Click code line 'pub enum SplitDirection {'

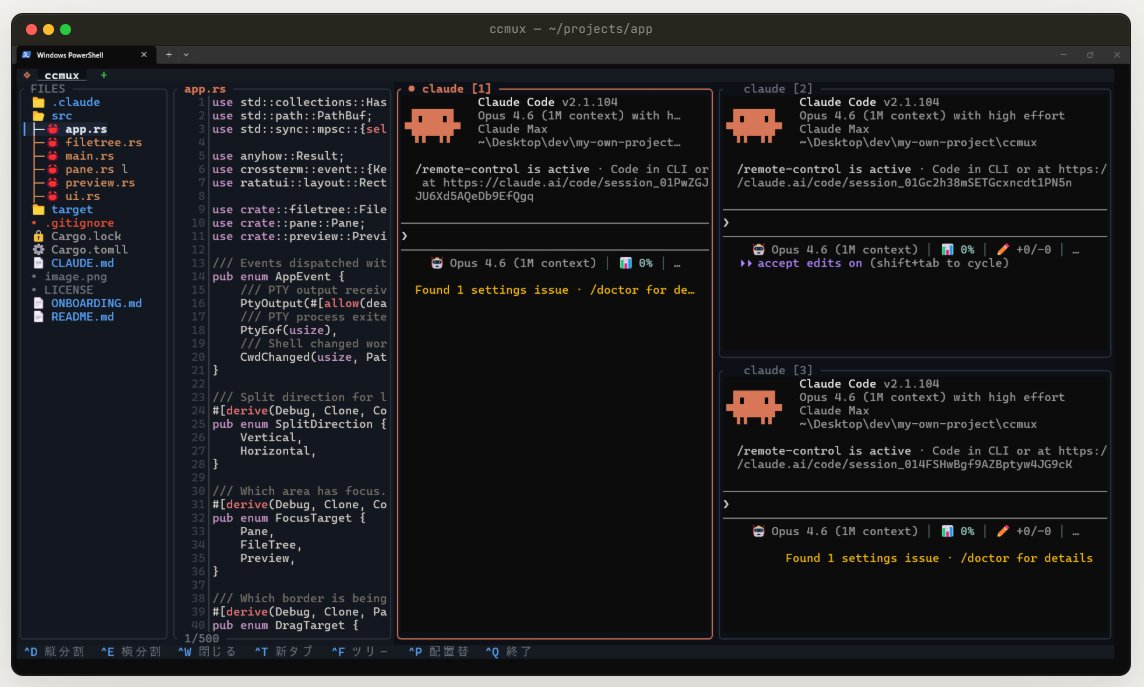pyautogui.click(x=299, y=424)
